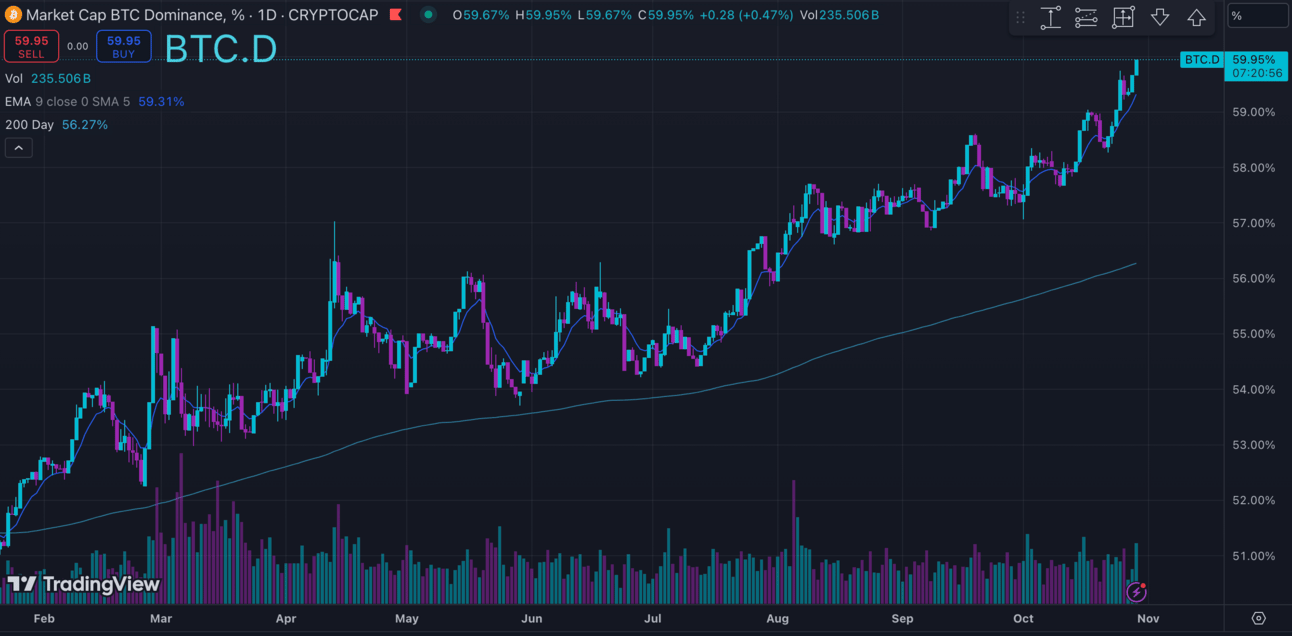1292x636 pixels.
Task: Select the multi-line channel drawing tool
Action: [x=1087, y=17]
